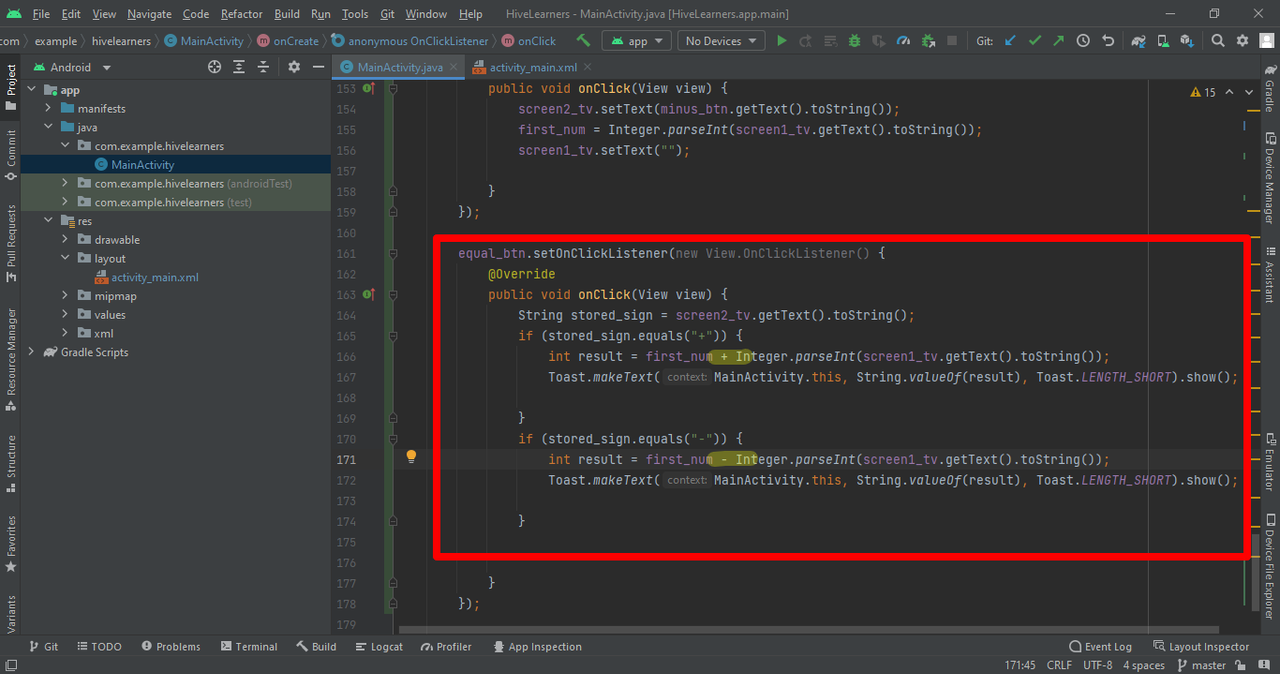The width and height of the screenshot is (1280, 674).
Task: Click the user account avatar icon
Action: pos(1266,41)
